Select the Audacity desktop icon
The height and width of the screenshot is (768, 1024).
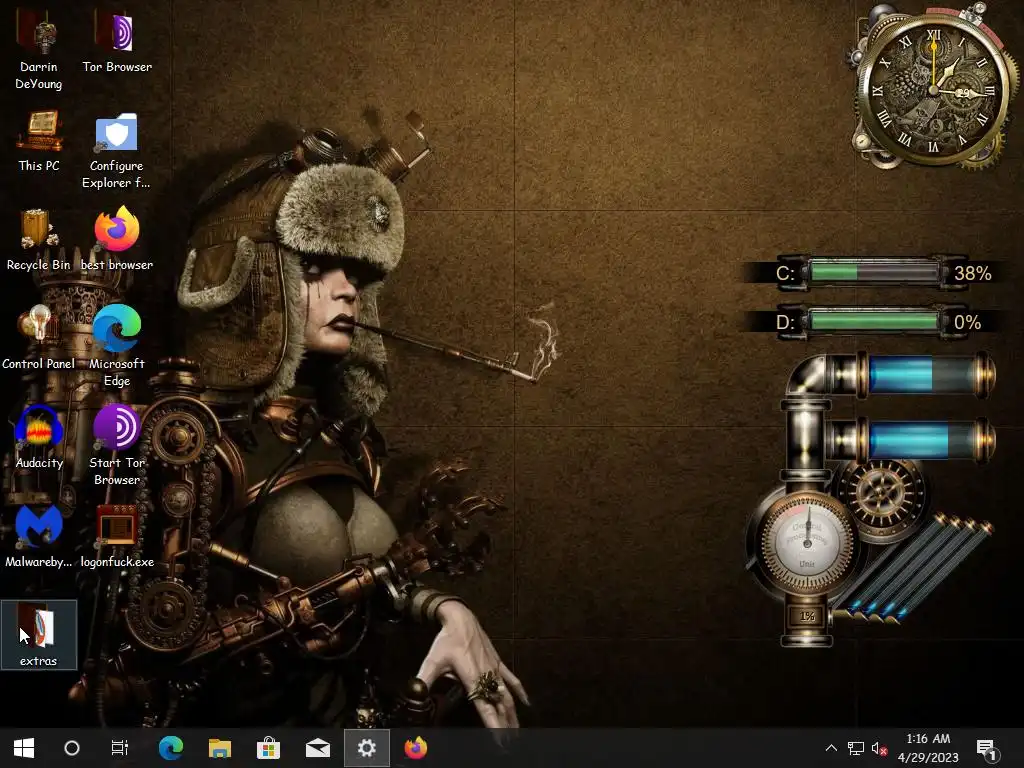(39, 437)
